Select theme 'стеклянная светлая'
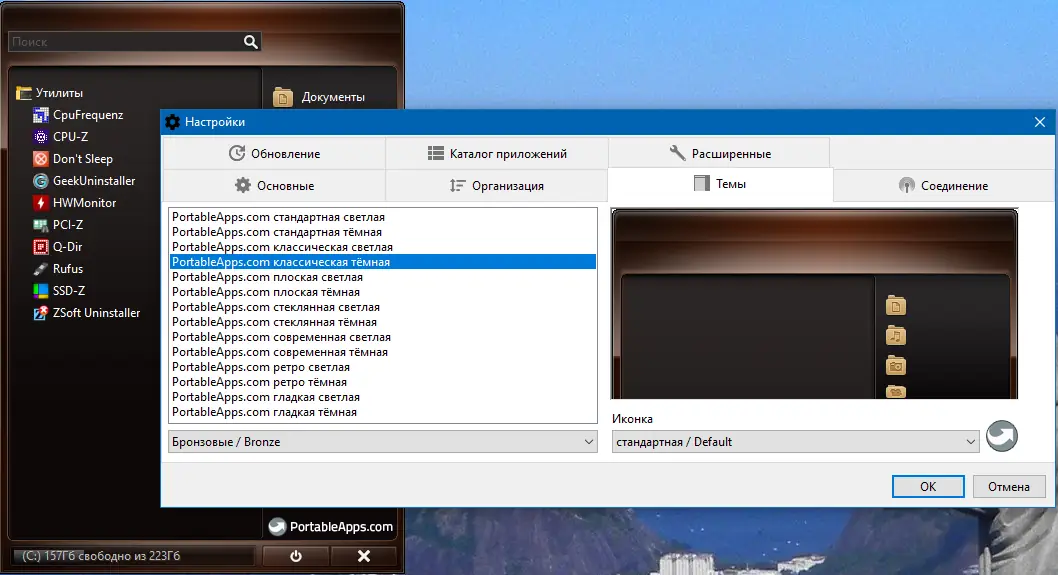Image resolution: width=1058 pixels, height=575 pixels. pyautogui.click(x=383, y=307)
